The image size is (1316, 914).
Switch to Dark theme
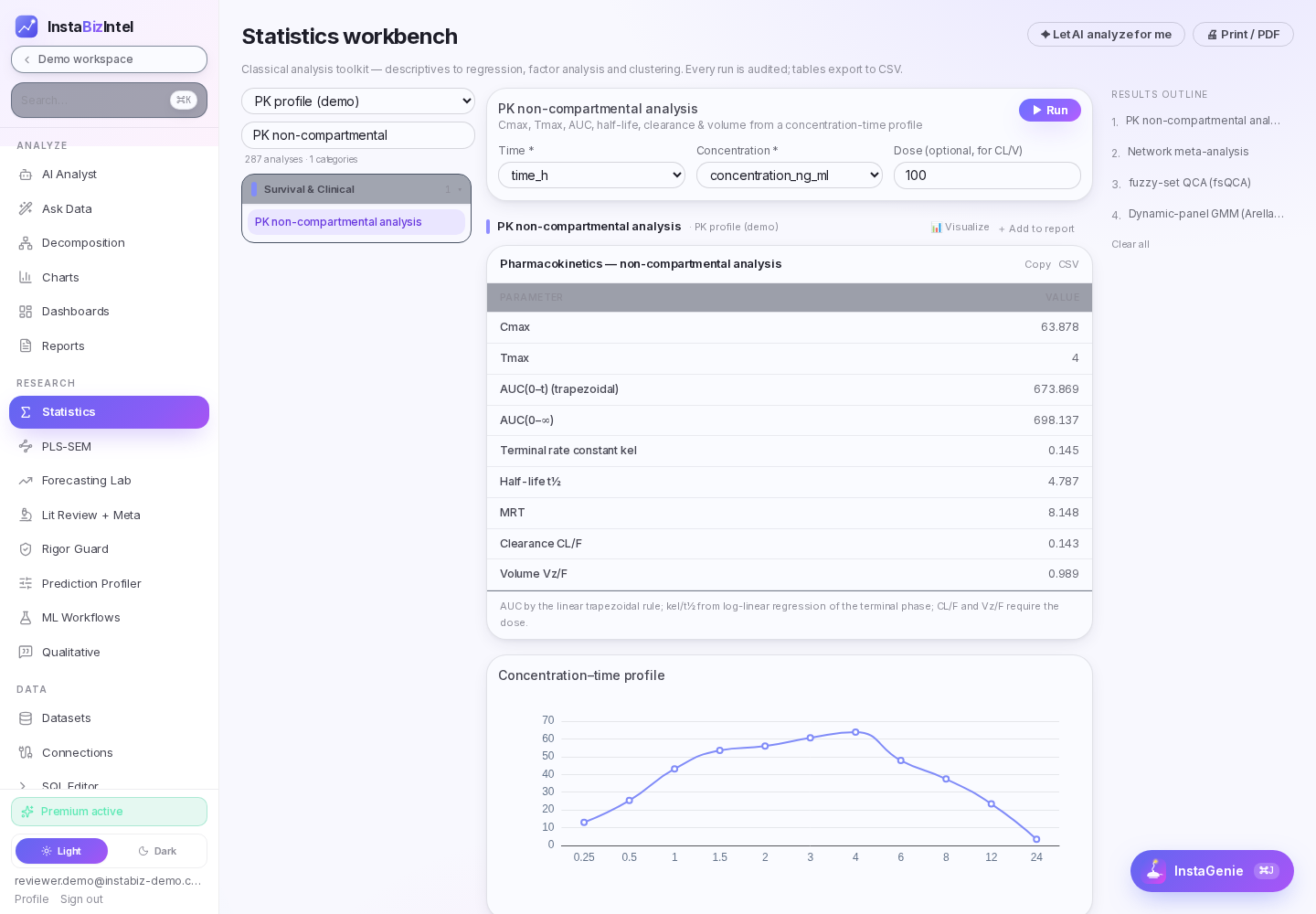click(157, 851)
